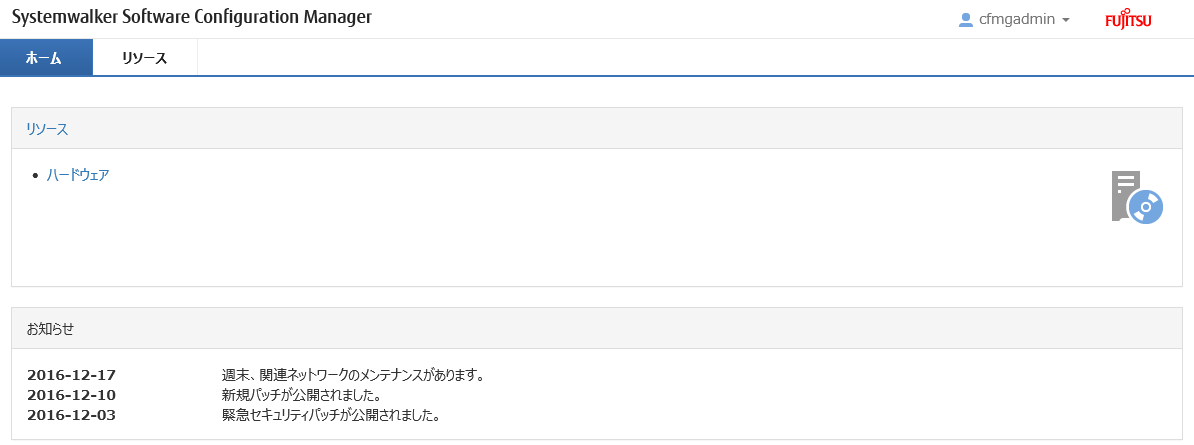
Task: Select the 緊急セキュリティパッチ notice text
Action: 331,416
